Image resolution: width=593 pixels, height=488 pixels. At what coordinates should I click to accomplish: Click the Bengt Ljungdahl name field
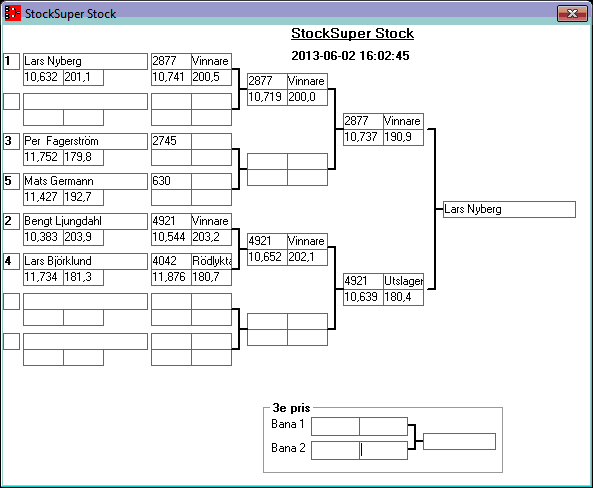[85, 221]
